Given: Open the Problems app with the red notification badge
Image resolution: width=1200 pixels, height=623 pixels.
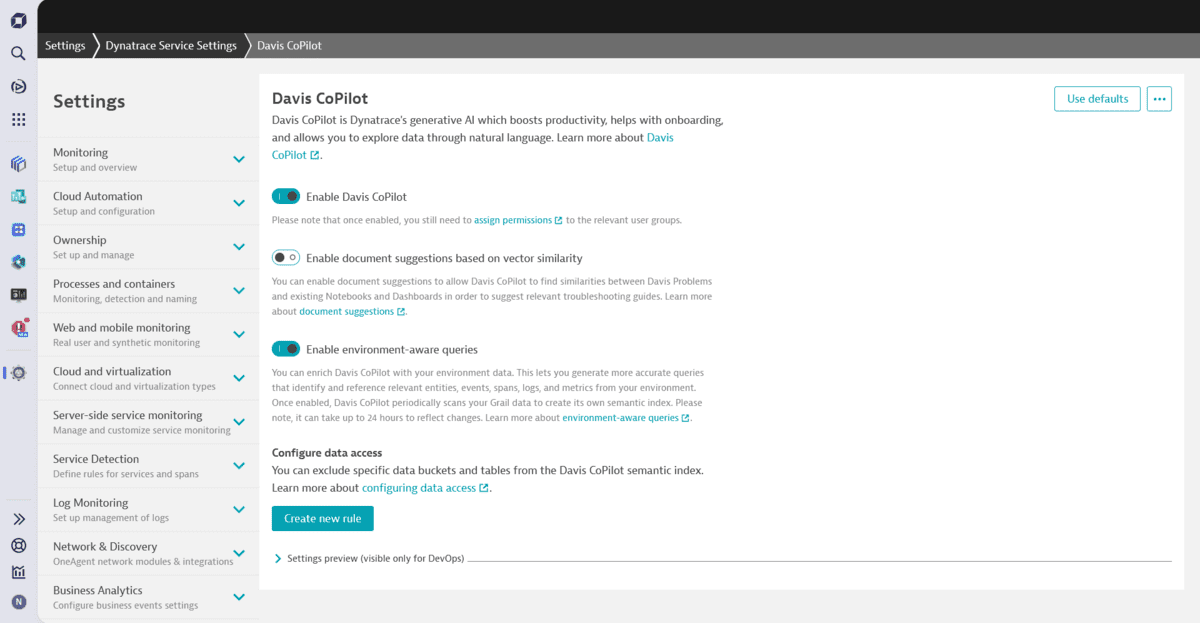Looking at the screenshot, I should pos(17,329).
